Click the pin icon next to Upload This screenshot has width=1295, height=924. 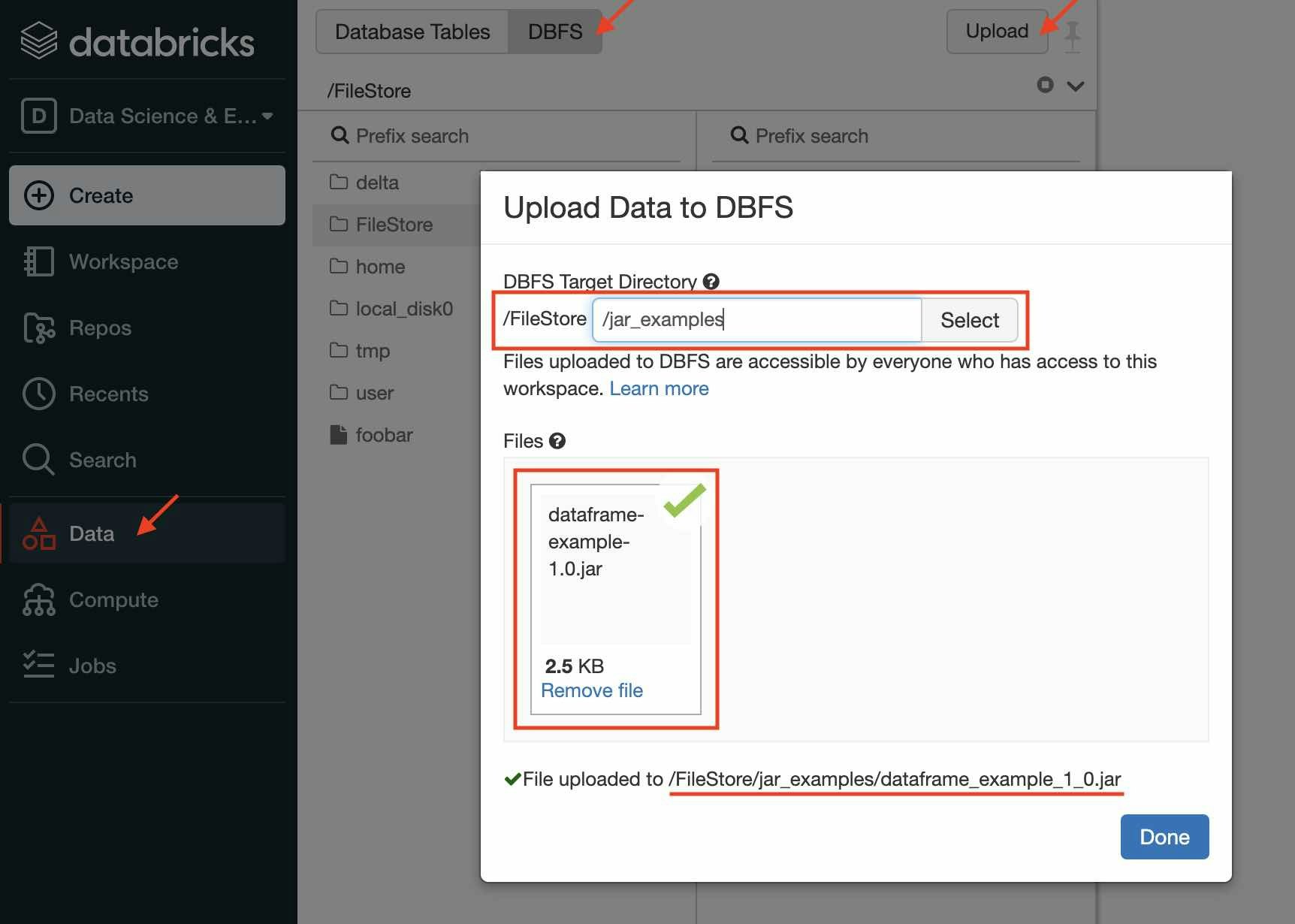(1073, 36)
